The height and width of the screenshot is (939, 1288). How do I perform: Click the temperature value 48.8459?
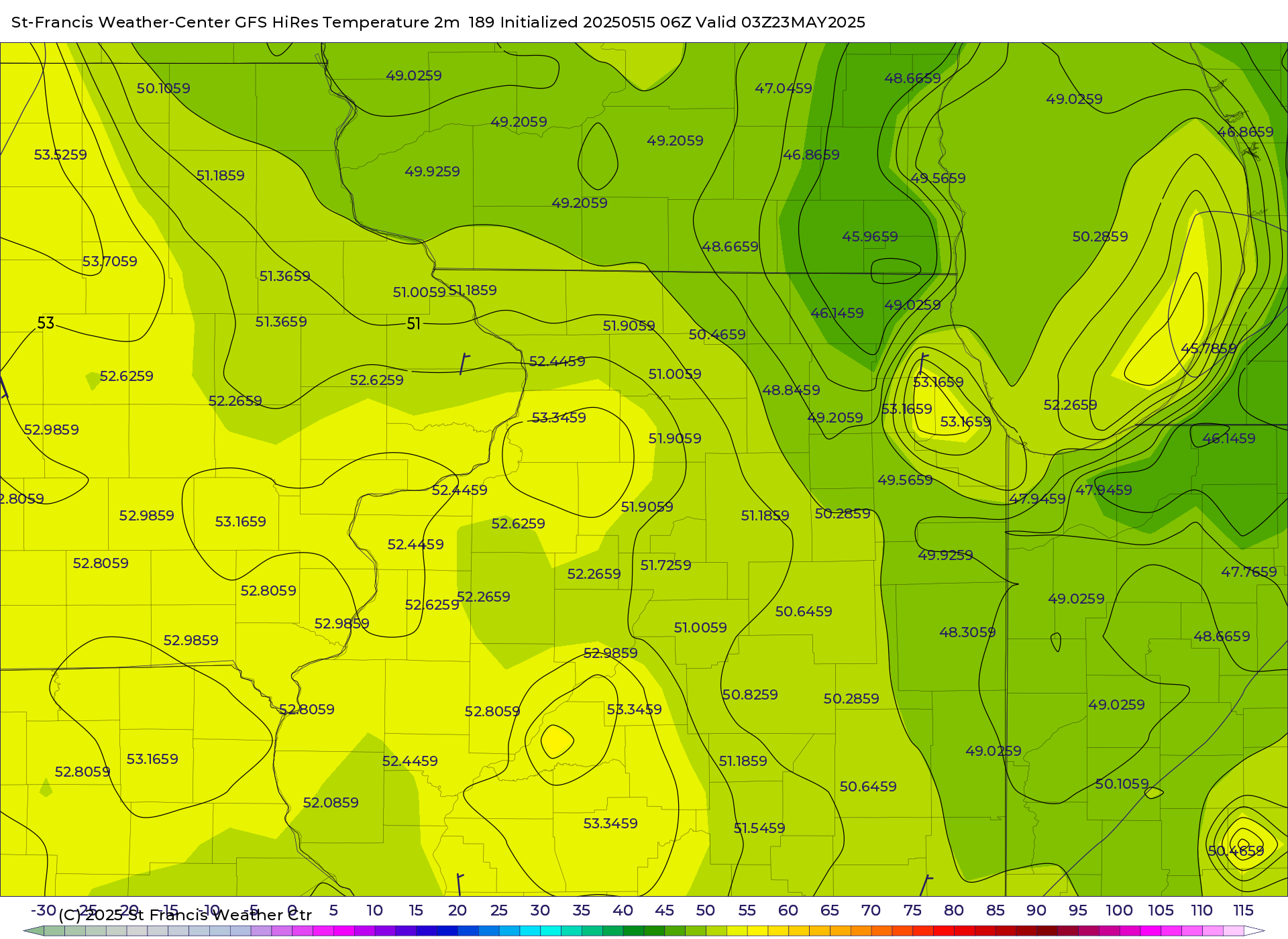791,390
